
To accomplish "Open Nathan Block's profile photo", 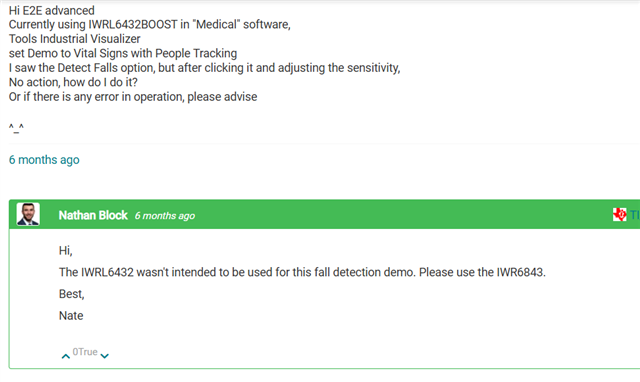I will [x=28, y=214].
